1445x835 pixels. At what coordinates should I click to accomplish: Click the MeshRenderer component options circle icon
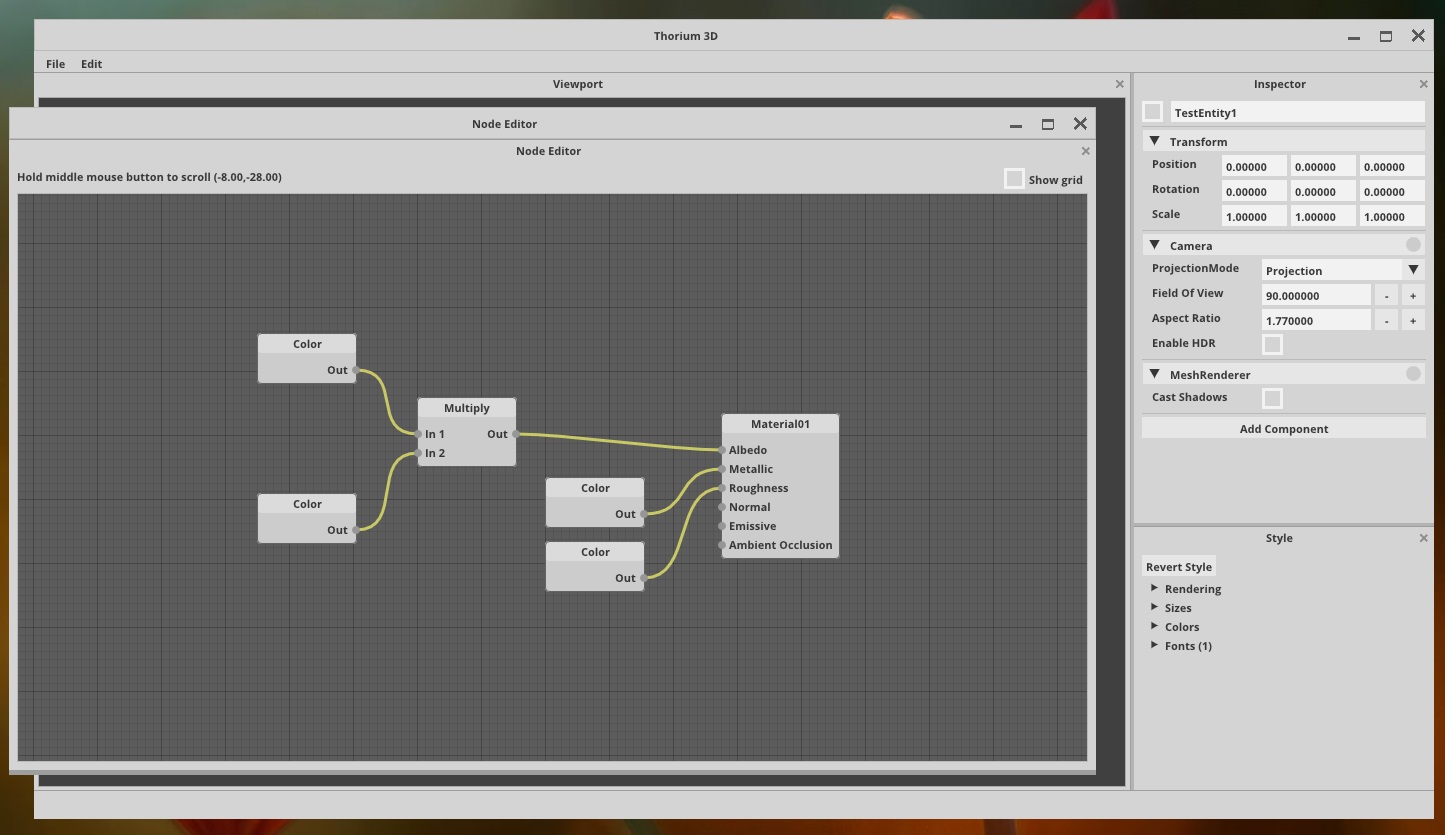coord(1412,374)
